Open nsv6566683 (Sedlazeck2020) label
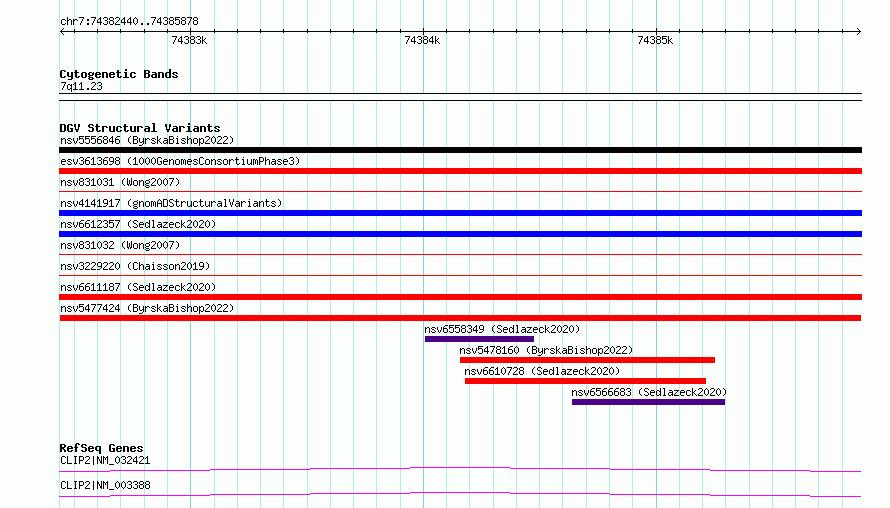Viewport: 890px width, 508px height. pos(649,392)
